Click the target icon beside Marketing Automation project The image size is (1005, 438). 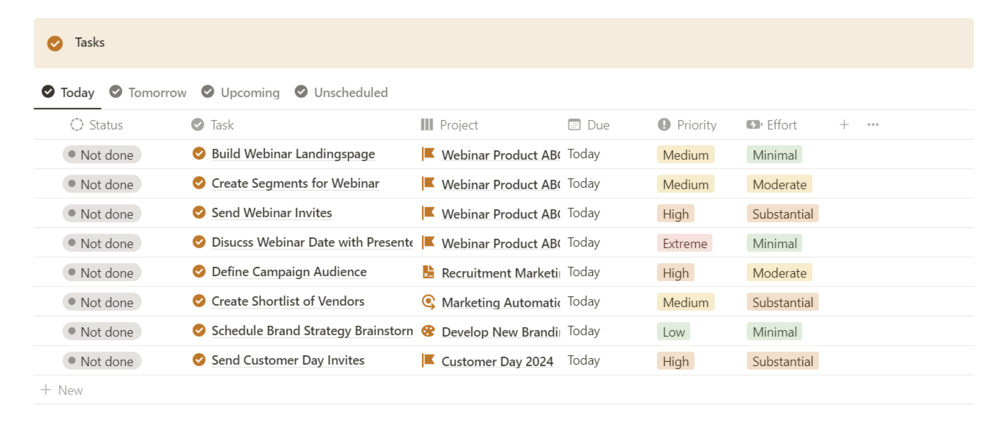(428, 302)
